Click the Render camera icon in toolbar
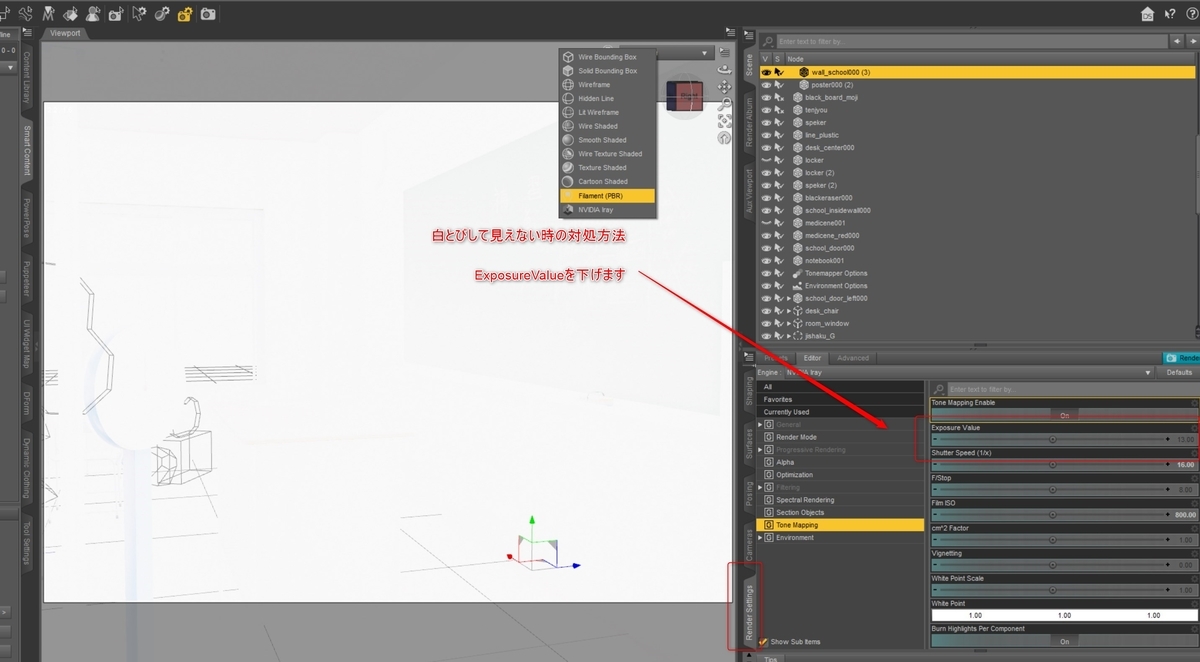Screen dimensions: 1200x662 [208, 14]
